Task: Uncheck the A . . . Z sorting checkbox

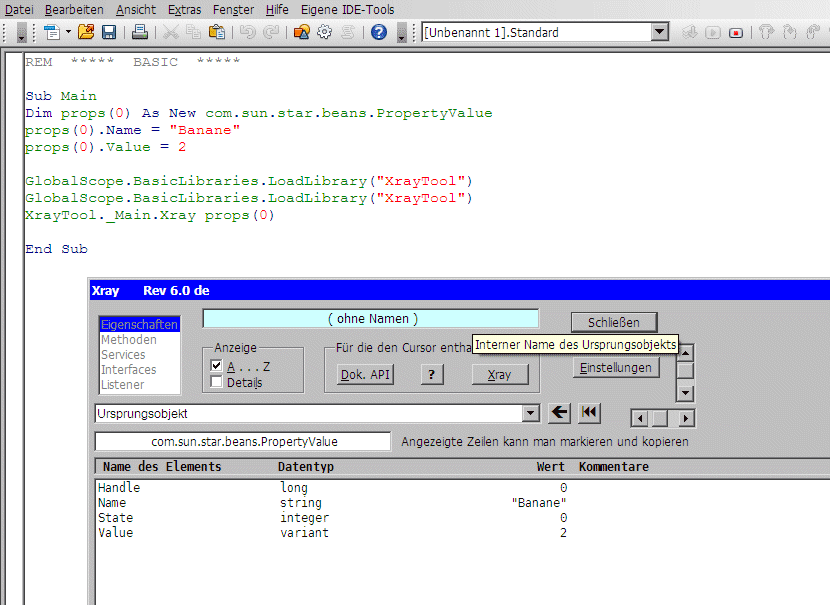Action: coord(217,367)
